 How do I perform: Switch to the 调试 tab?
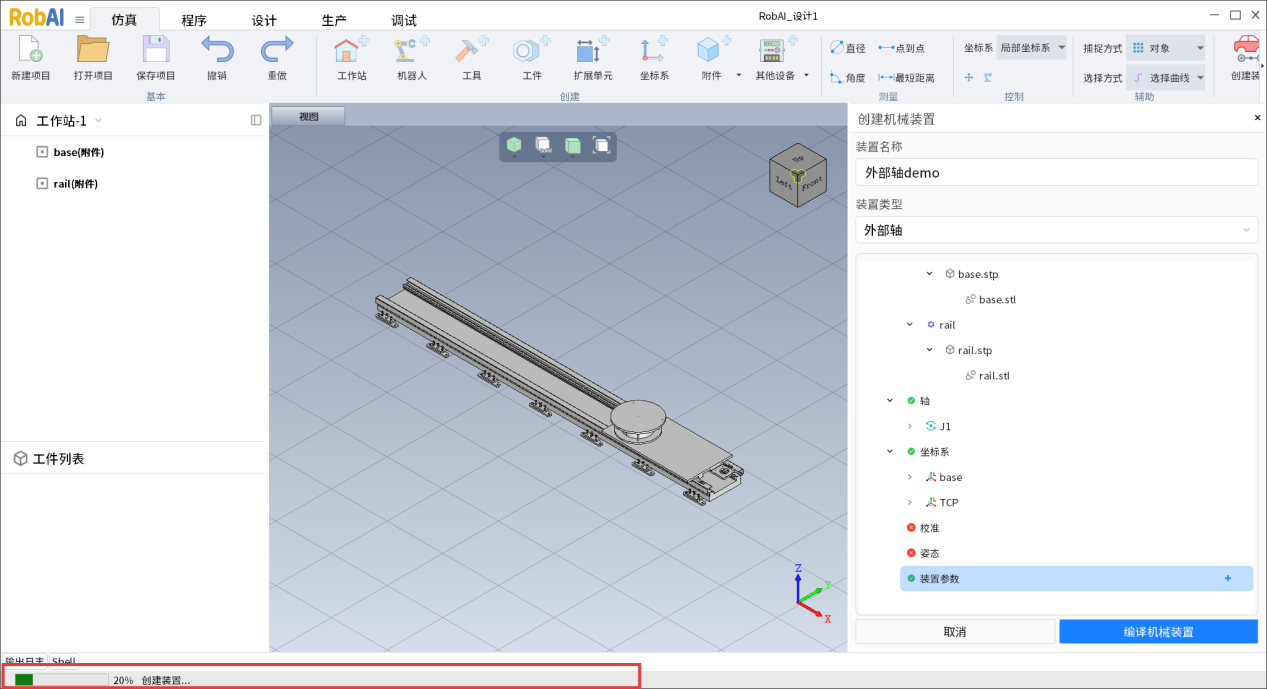[404, 20]
